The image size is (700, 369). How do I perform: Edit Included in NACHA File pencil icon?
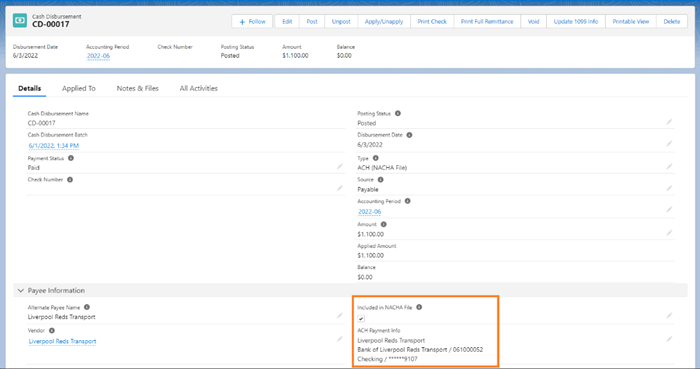669,315
